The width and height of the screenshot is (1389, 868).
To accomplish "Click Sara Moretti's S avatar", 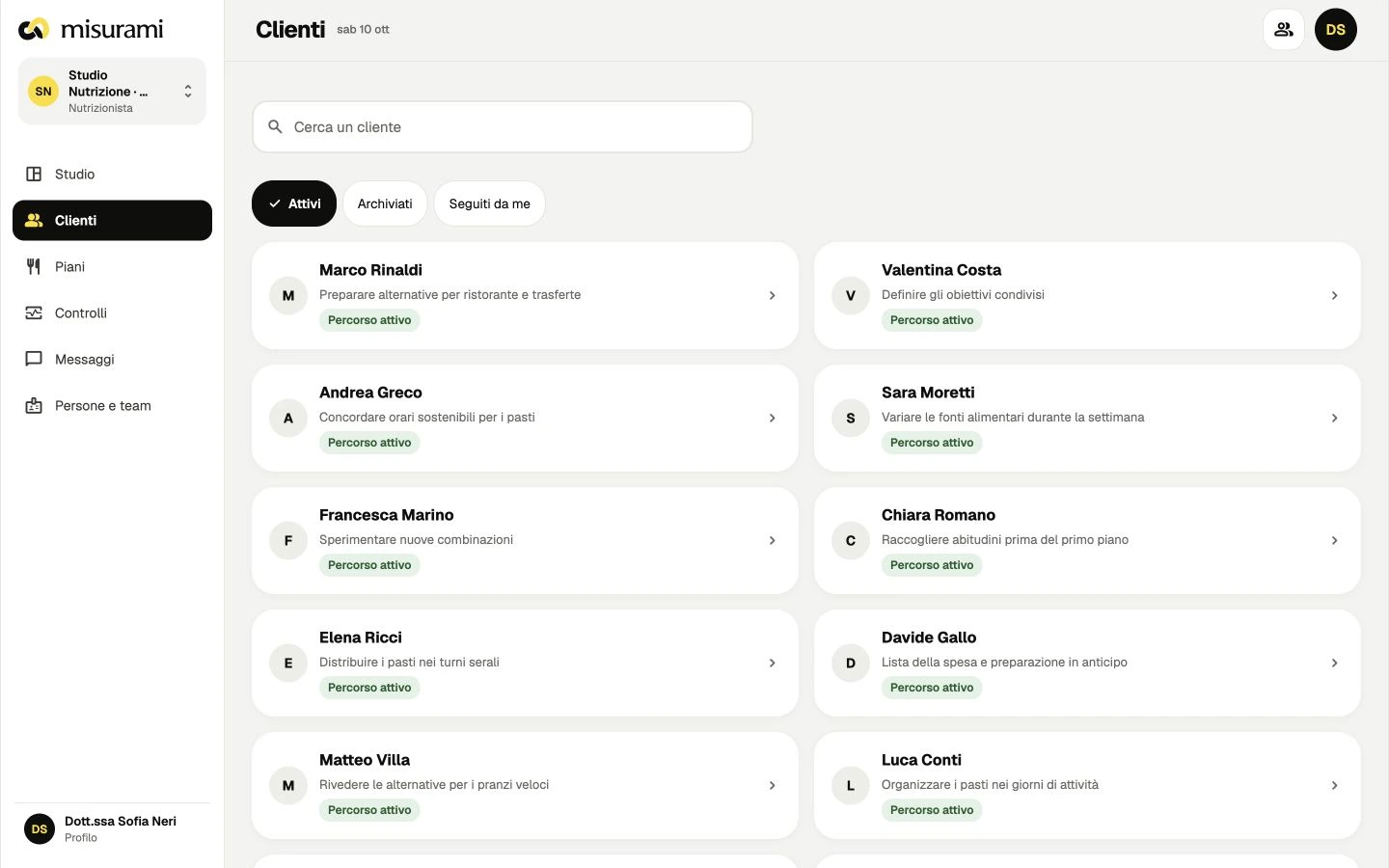I will click(851, 419).
